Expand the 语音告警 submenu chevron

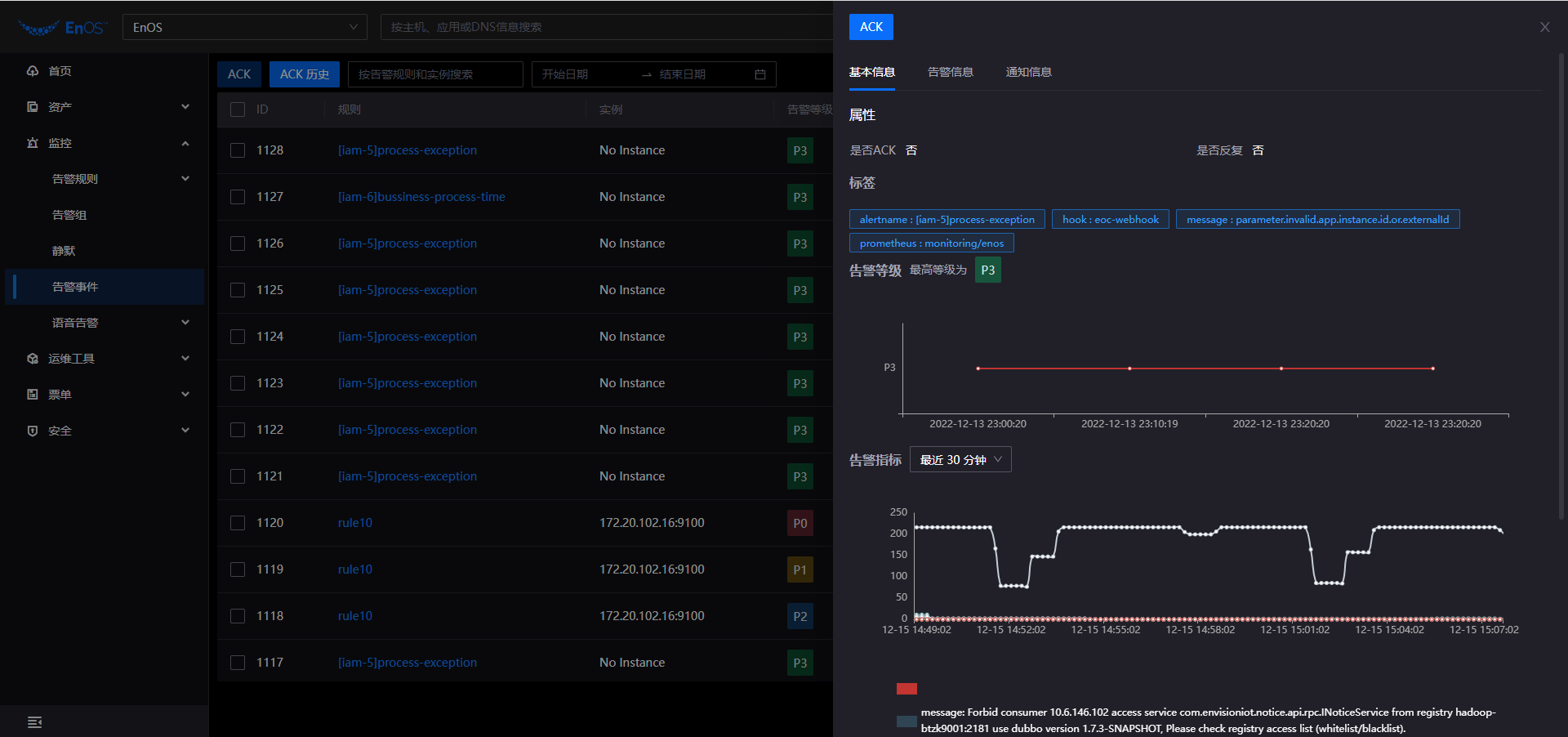[x=185, y=323]
